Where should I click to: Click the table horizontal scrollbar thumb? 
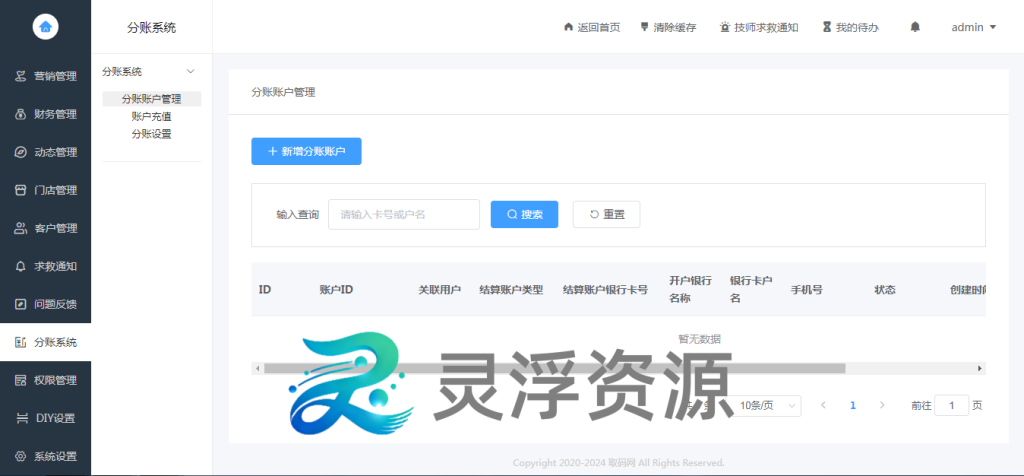coord(554,368)
